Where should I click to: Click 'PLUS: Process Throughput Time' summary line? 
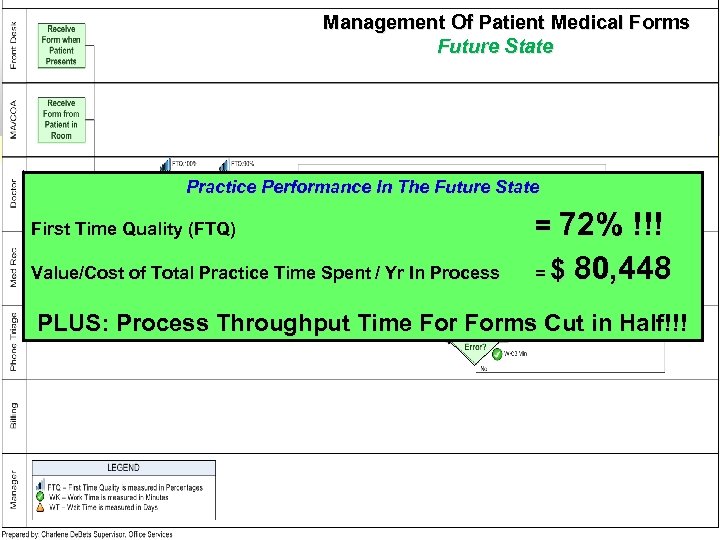coord(365,322)
